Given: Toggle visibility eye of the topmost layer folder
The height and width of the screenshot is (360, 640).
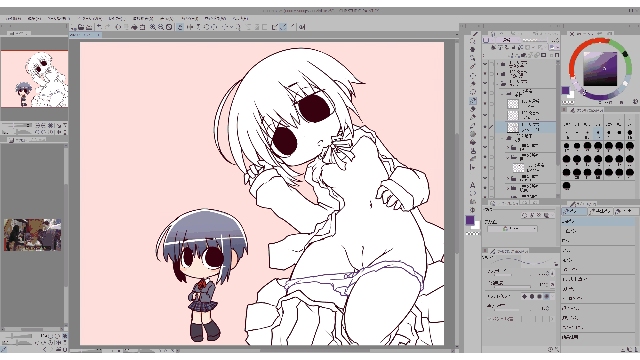Looking at the screenshot, I should click(485, 64).
